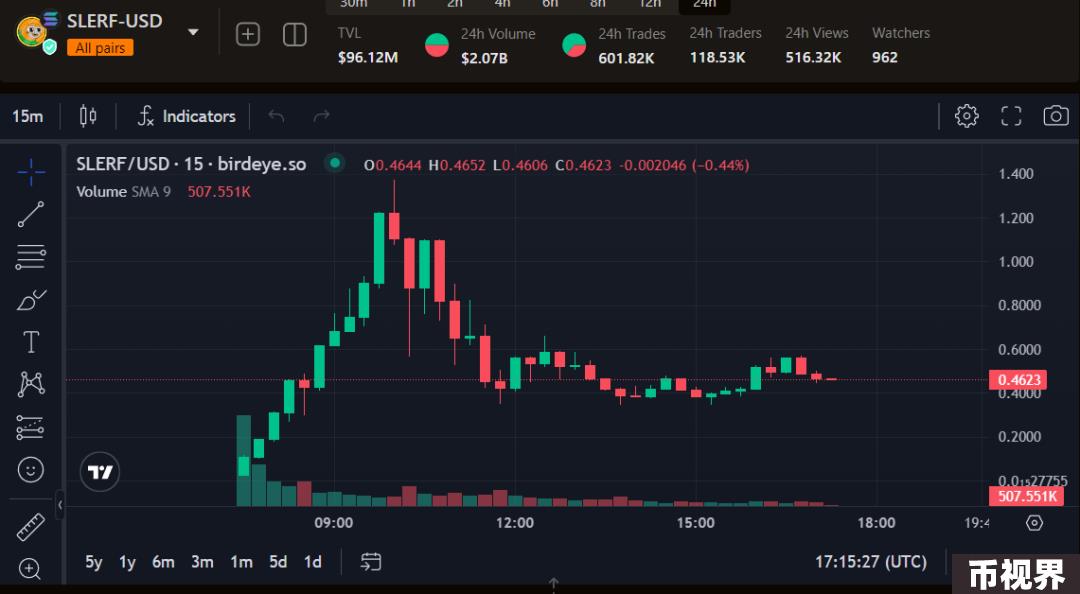The image size is (1080, 594).
Task: Set chart range to 6m
Action: point(163,562)
